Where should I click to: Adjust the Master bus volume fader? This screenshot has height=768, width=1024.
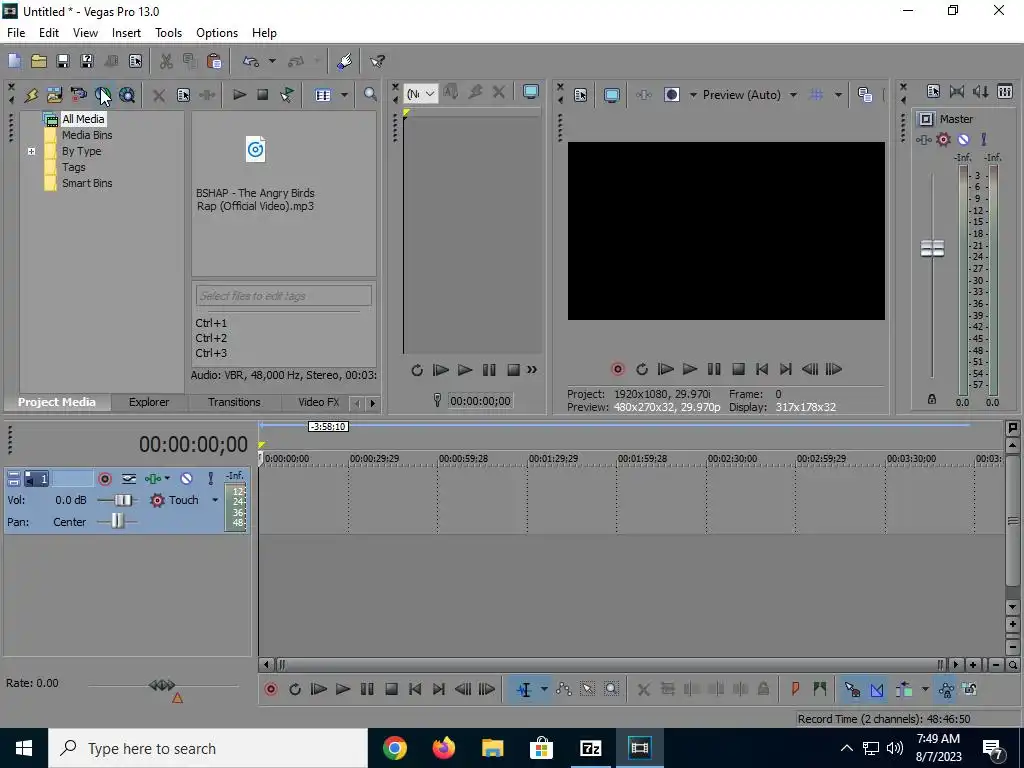pos(932,248)
